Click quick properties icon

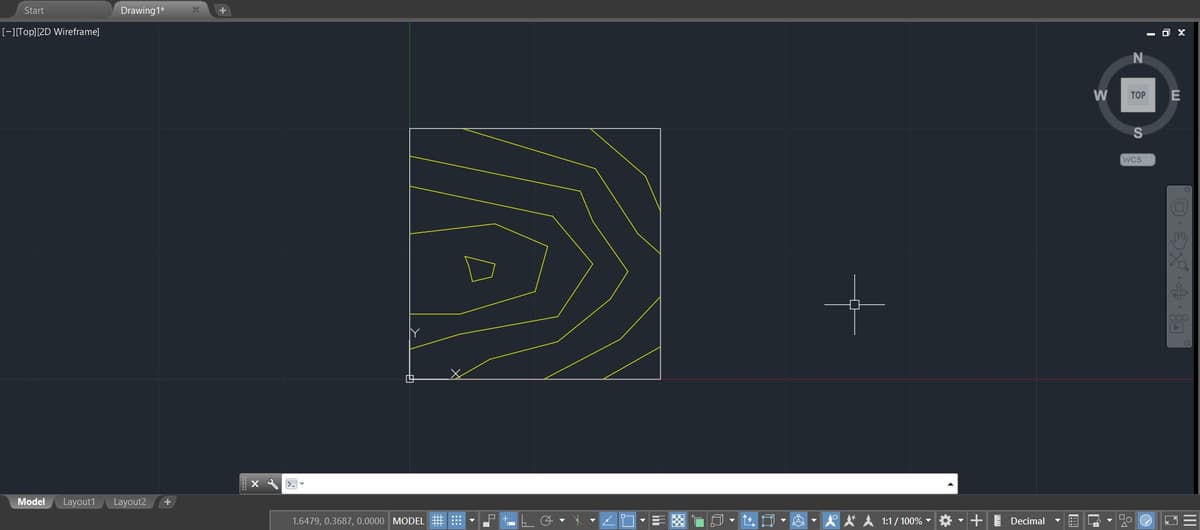1073,521
